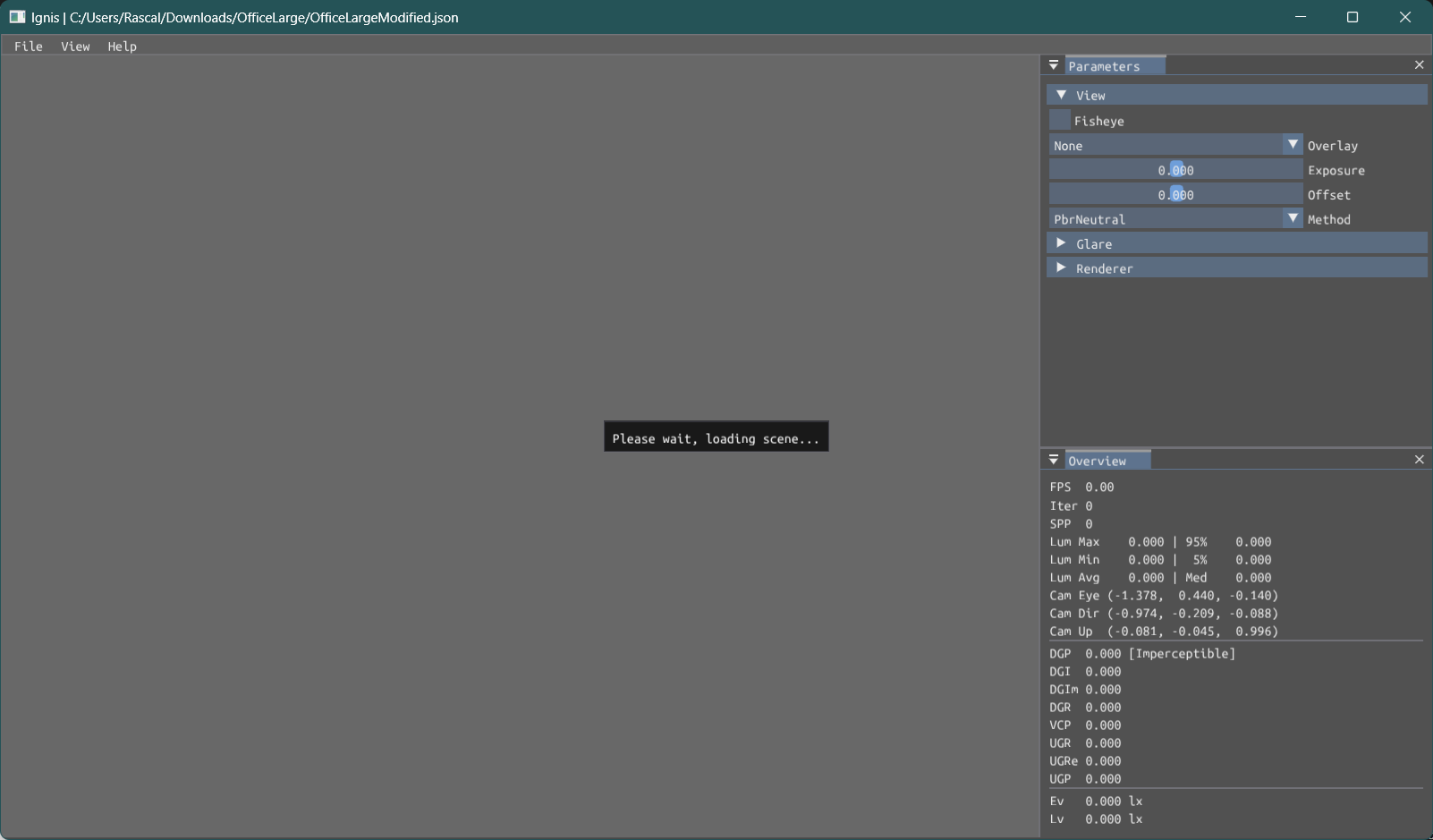Click the Cam Up coordinates row
The height and width of the screenshot is (840, 1433).
point(1164,632)
